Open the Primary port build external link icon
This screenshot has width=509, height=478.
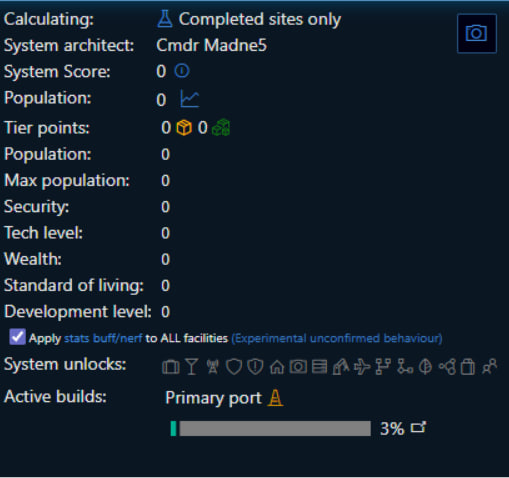418,428
